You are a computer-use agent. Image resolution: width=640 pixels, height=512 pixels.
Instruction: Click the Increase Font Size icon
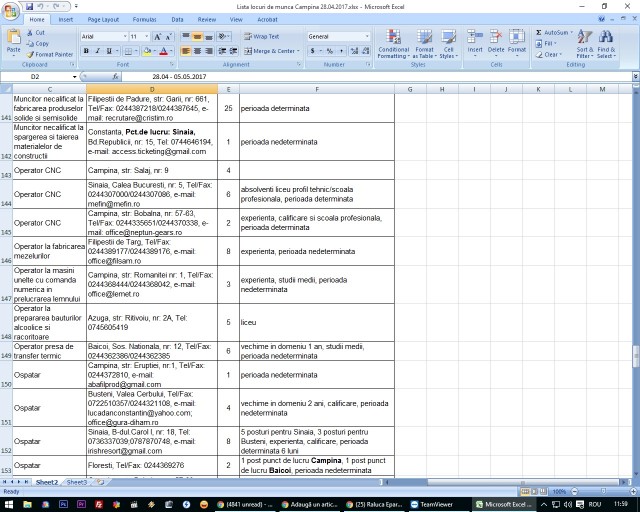coord(158,37)
